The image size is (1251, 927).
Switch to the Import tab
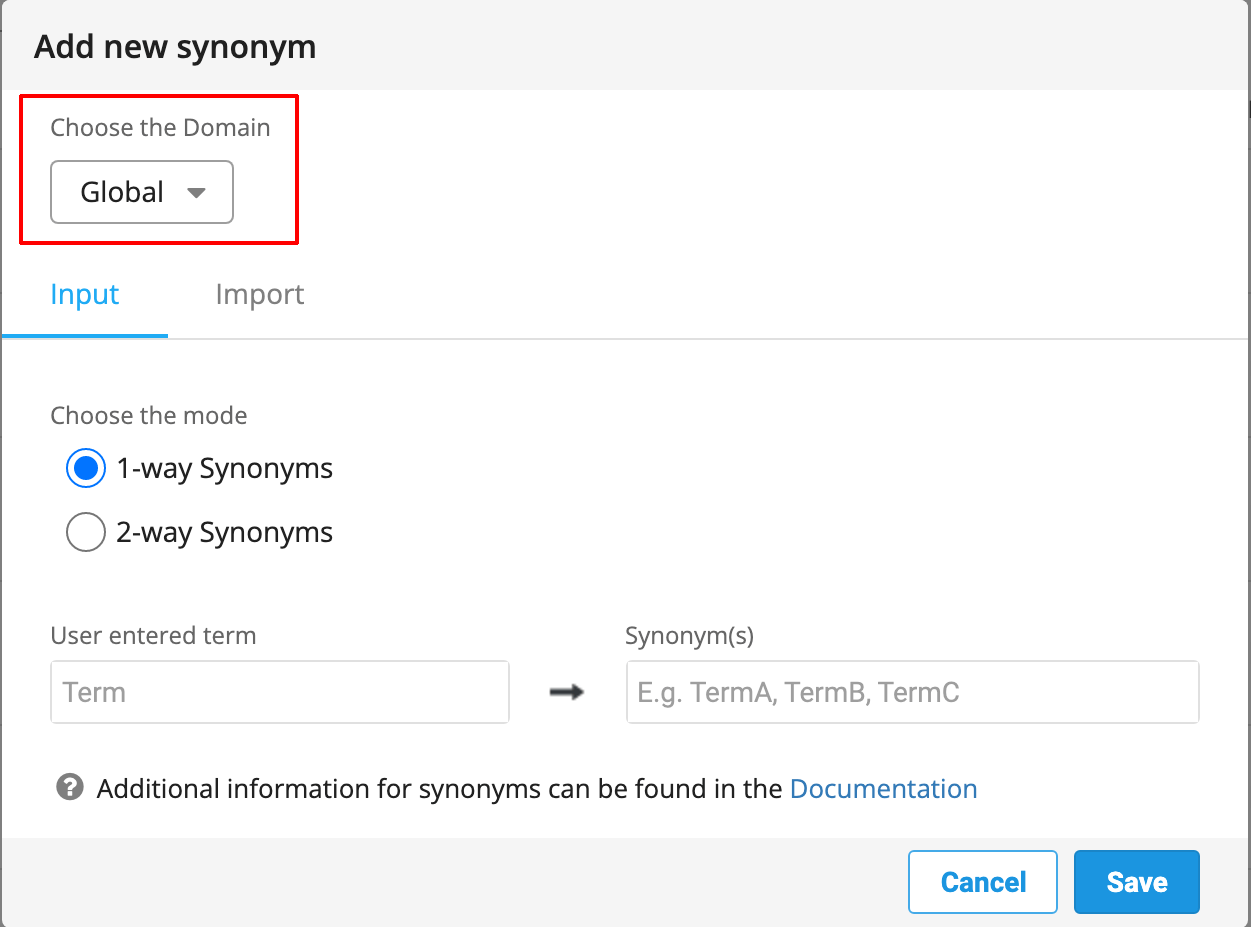pyautogui.click(x=259, y=294)
